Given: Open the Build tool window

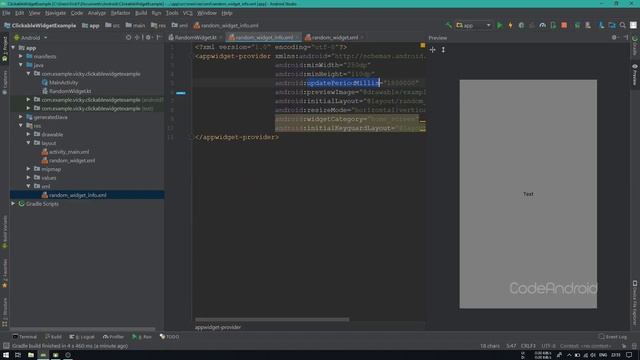Looking at the screenshot, I should coord(53,337).
